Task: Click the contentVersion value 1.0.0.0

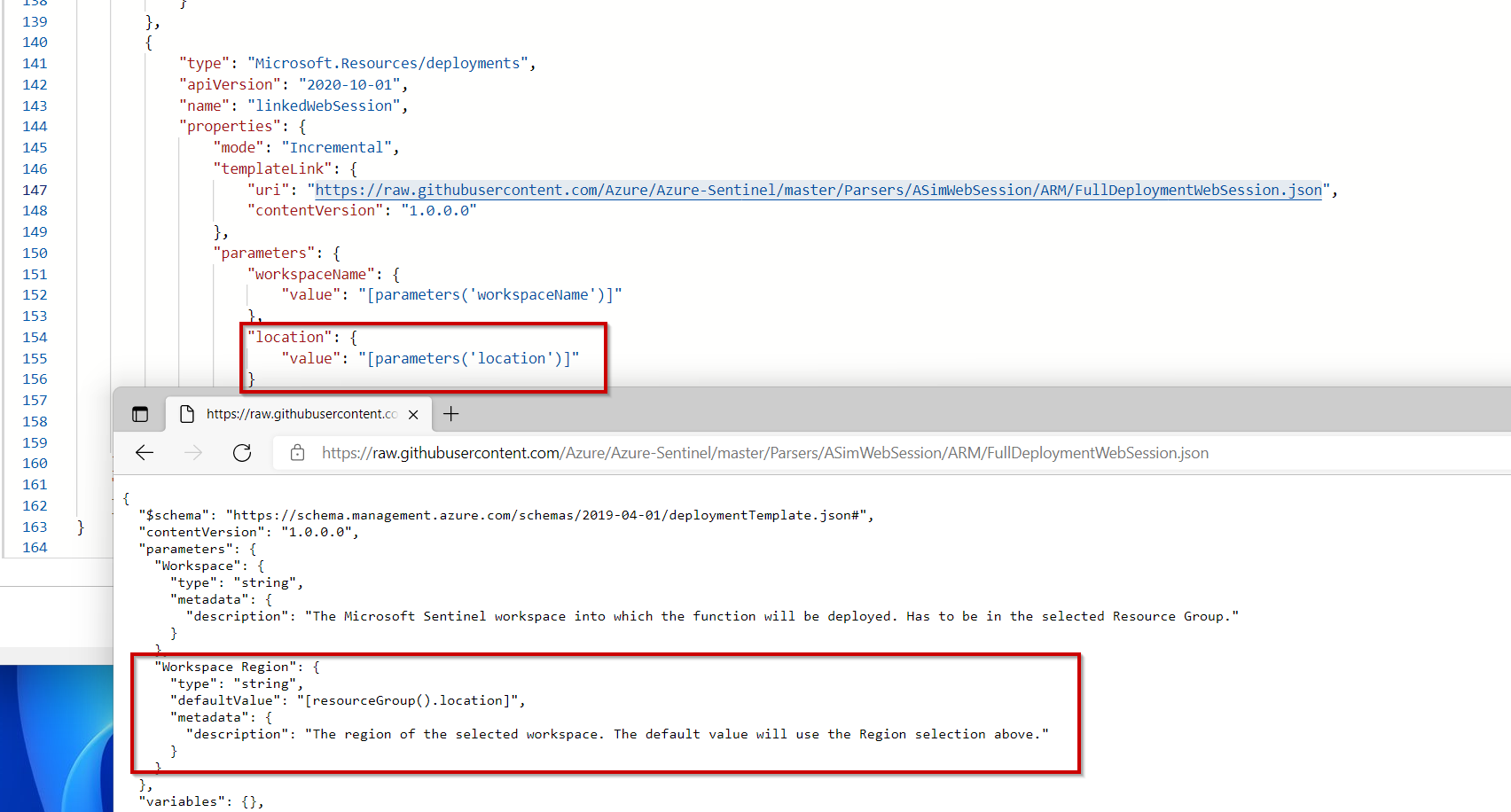Action: [440, 210]
